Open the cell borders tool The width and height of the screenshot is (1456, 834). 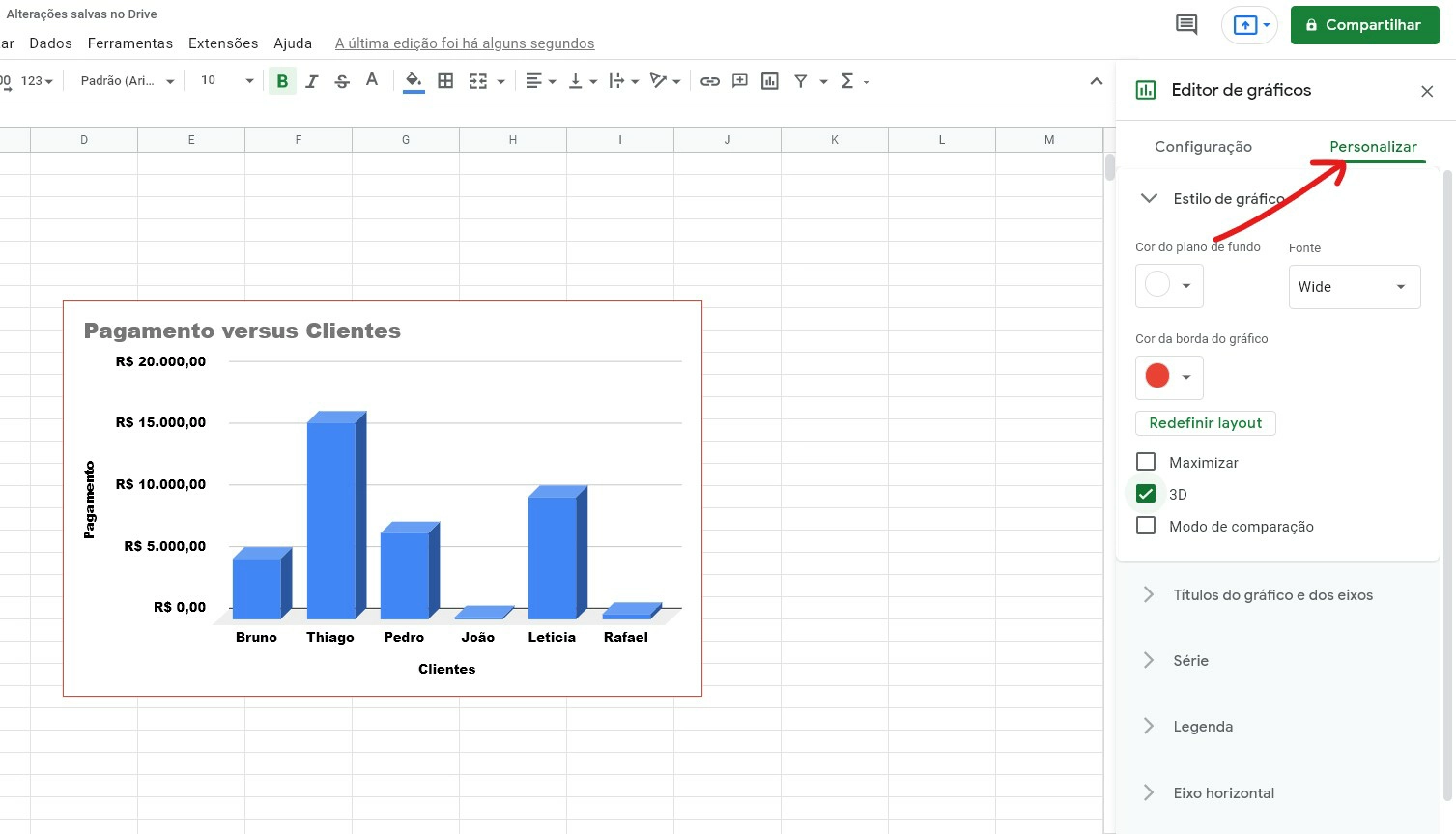tap(445, 81)
